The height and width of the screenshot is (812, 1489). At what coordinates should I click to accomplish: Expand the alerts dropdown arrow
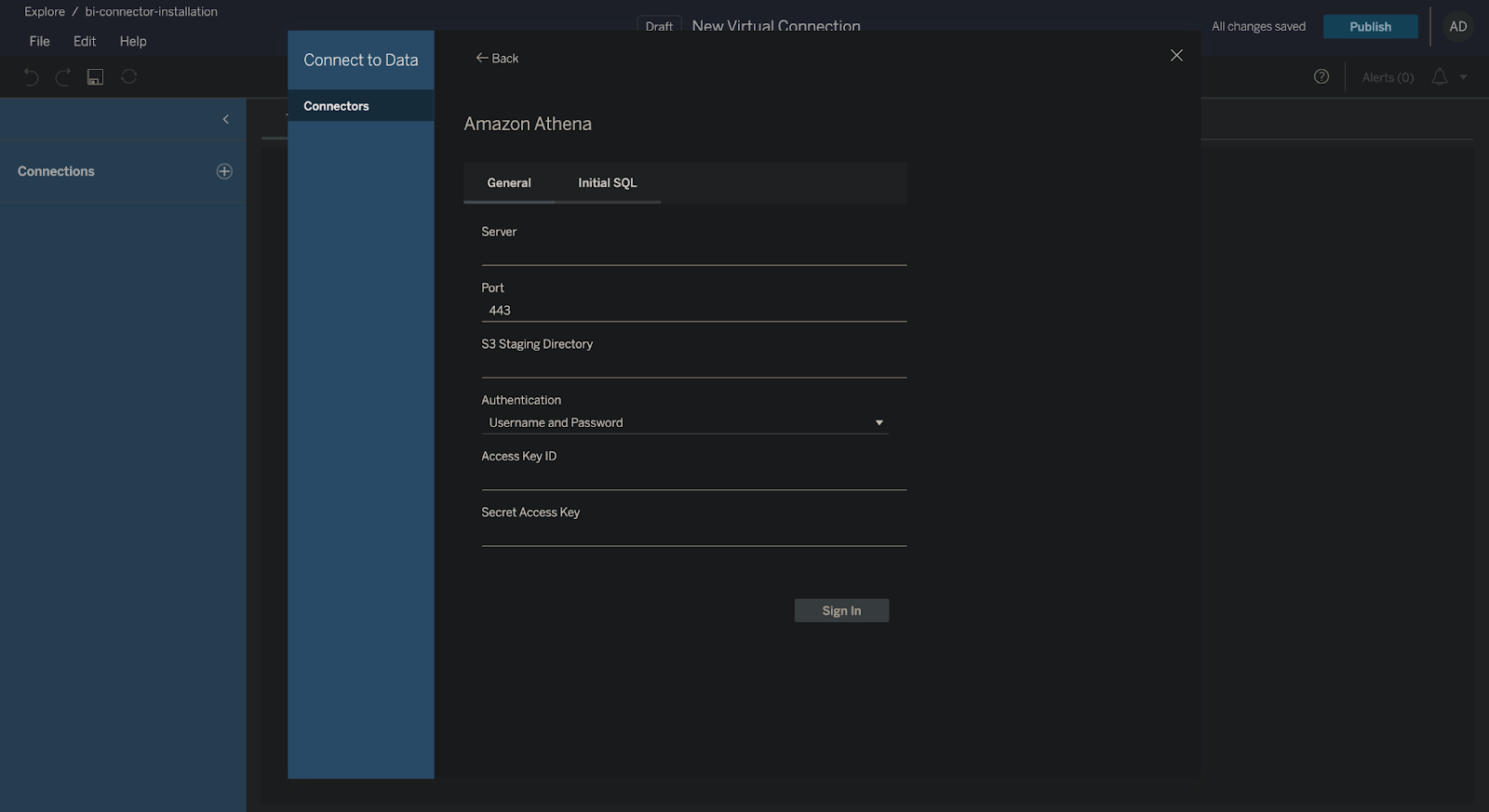point(1464,77)
